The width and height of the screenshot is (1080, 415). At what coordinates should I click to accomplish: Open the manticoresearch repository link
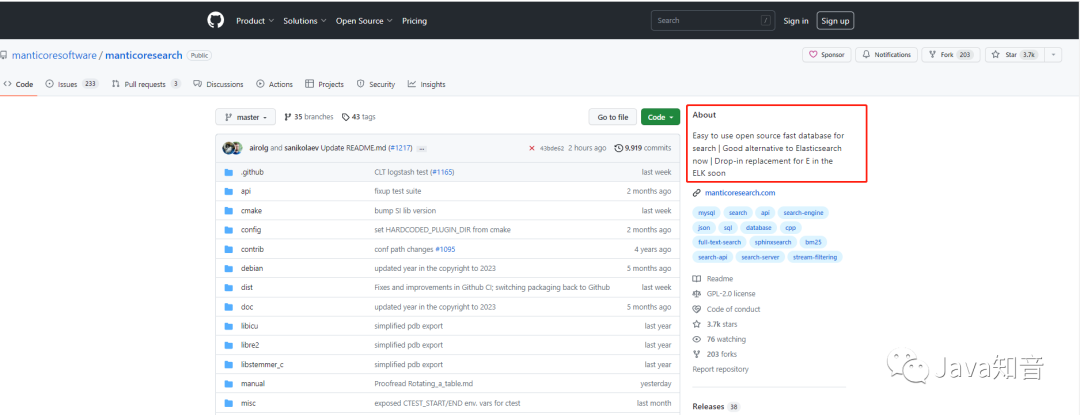coord(144,56)
